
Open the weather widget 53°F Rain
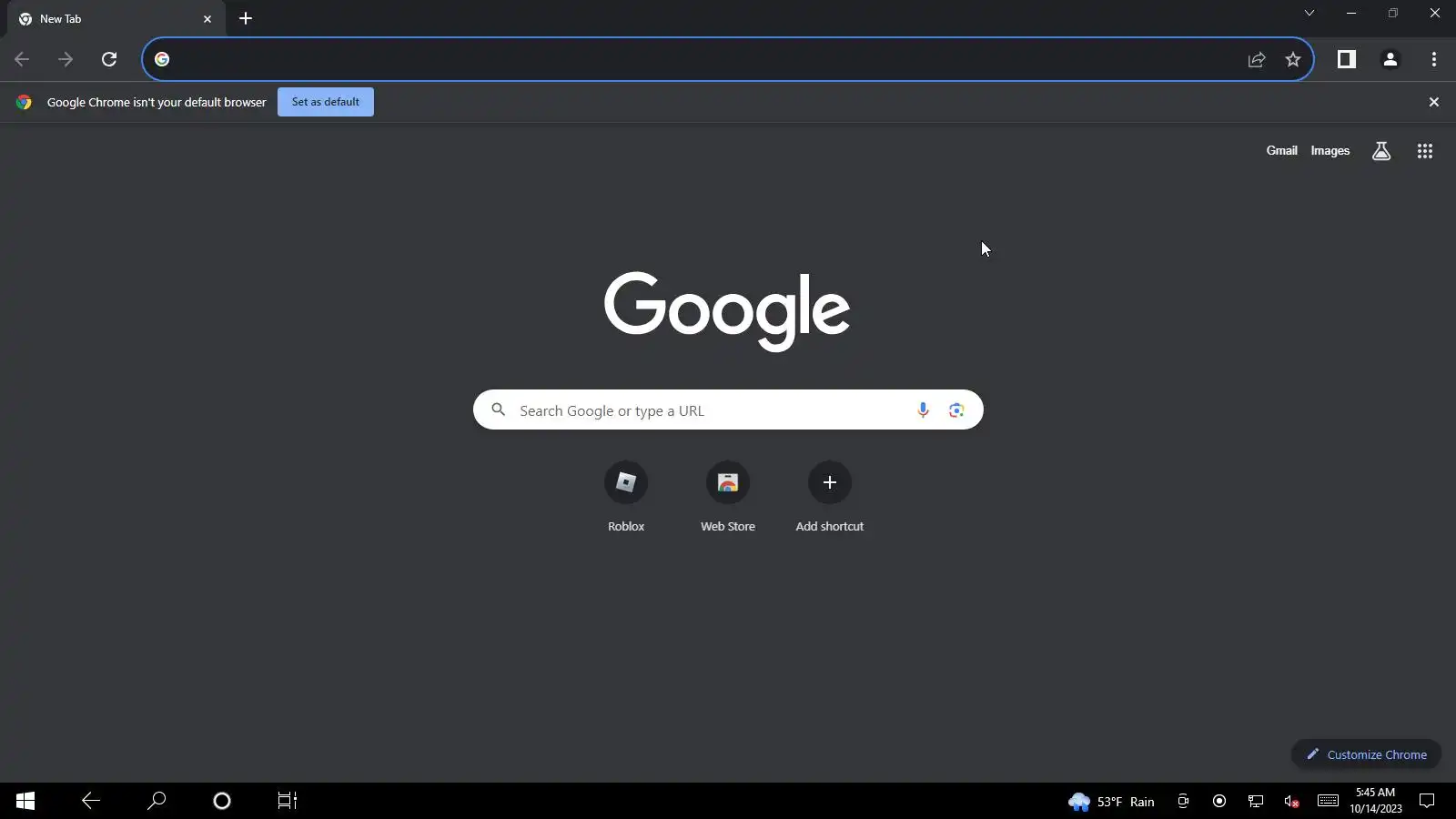click(1111, 802)
